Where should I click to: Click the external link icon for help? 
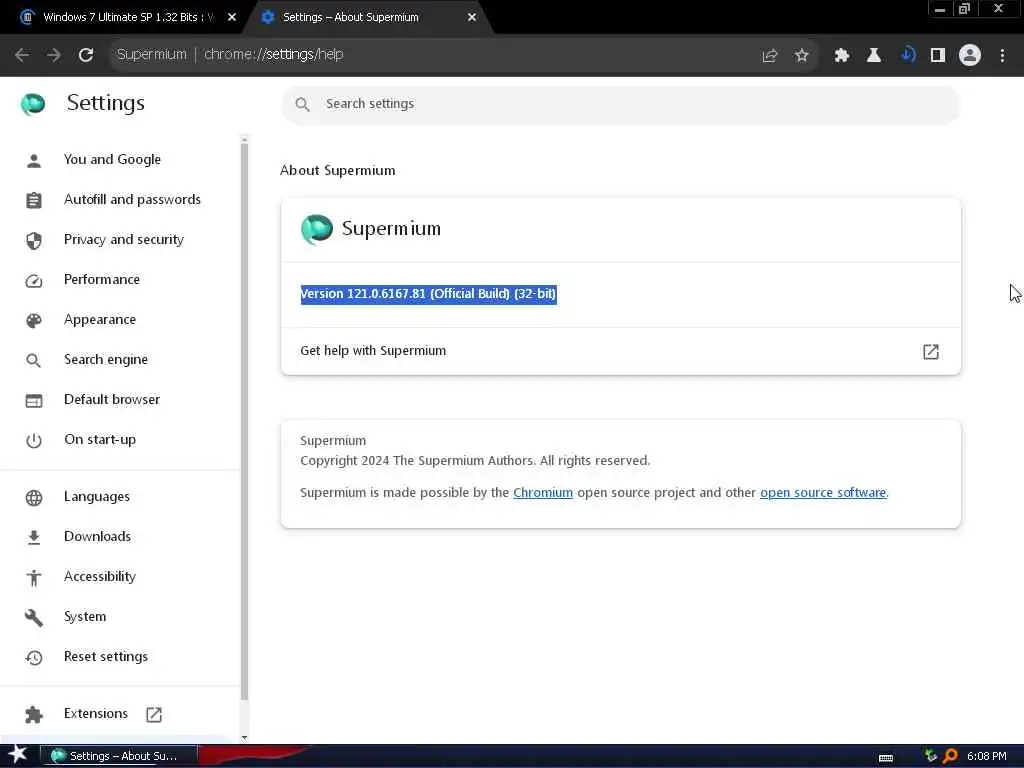click(931, 351)
